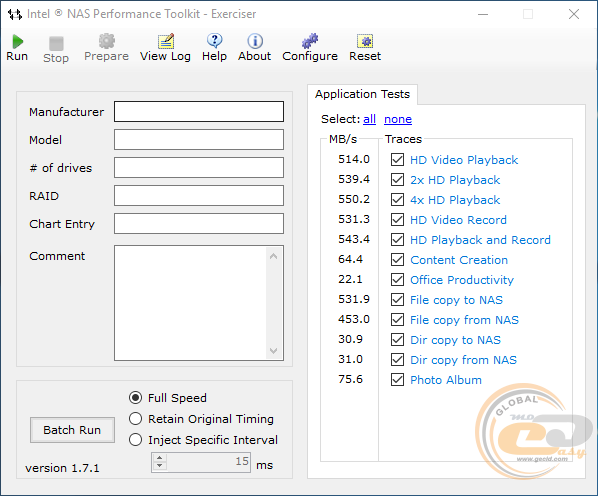Uncheck the HD Video Record checkbox
Viewport: 598px width, 496px height.
pos(397,219)
